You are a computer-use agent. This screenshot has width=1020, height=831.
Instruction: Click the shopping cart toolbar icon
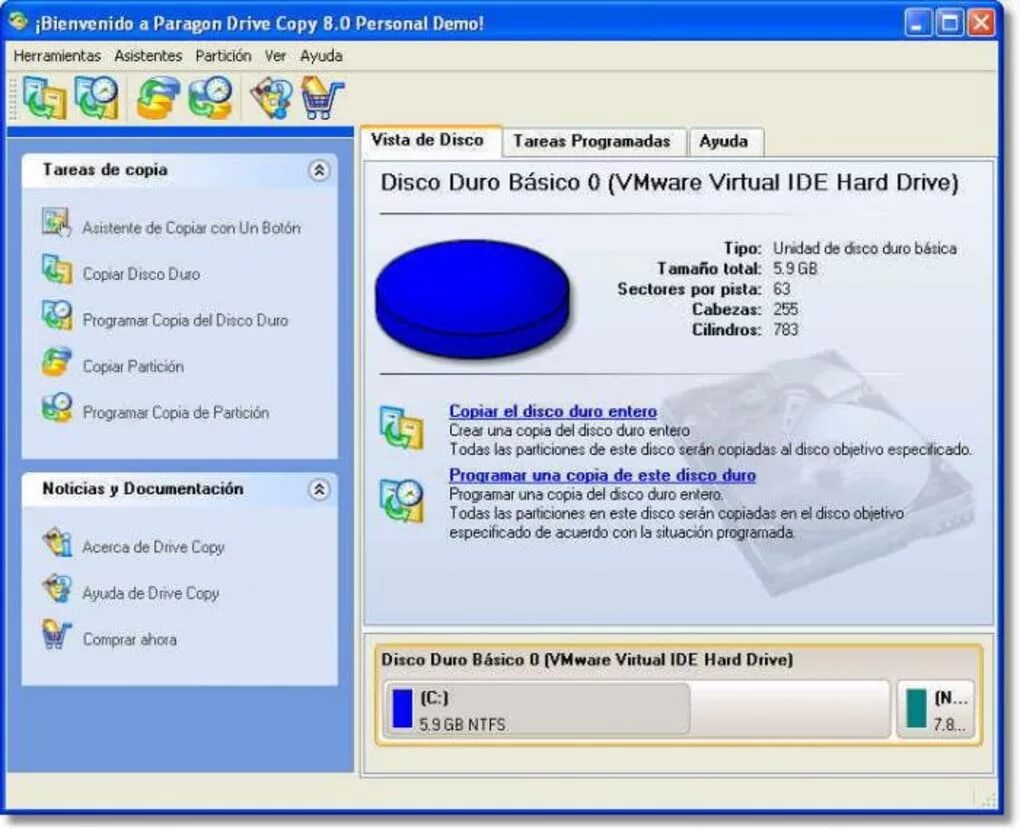tap(323, 98)
